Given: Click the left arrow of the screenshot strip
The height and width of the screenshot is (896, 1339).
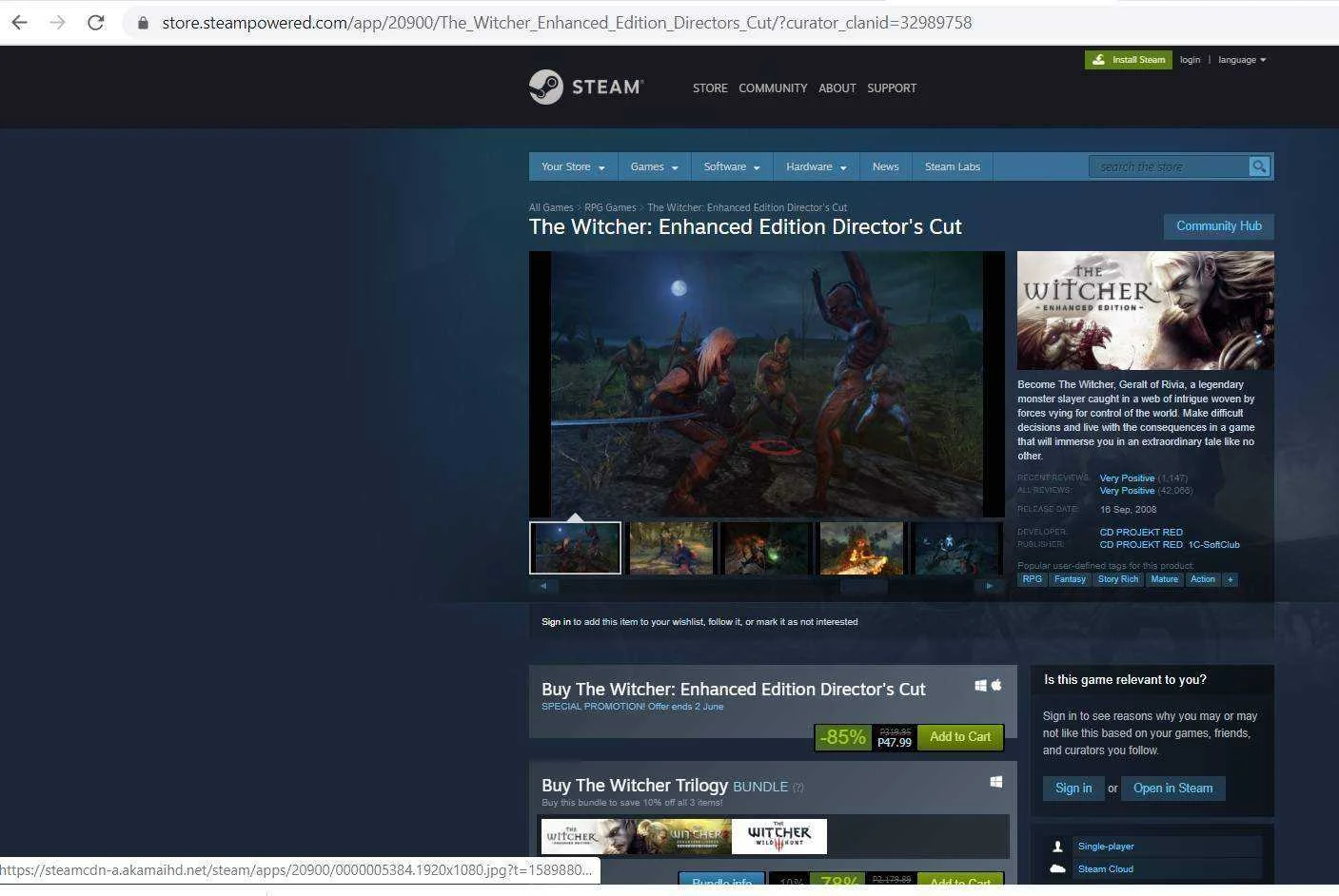Looking at the screenshot, I should pos(543,586).
